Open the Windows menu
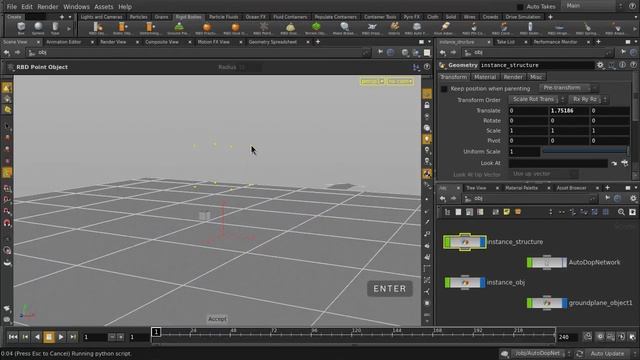Image resolution: width=640 pixels, height=360 pixels. 76,7
